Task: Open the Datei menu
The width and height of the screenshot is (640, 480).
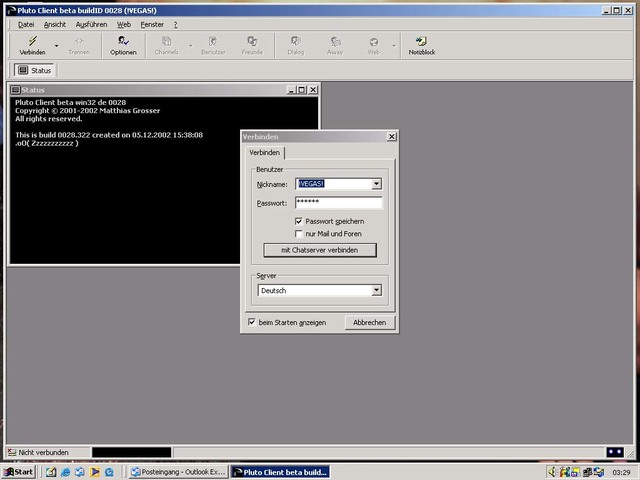Action: pos(26,24)
